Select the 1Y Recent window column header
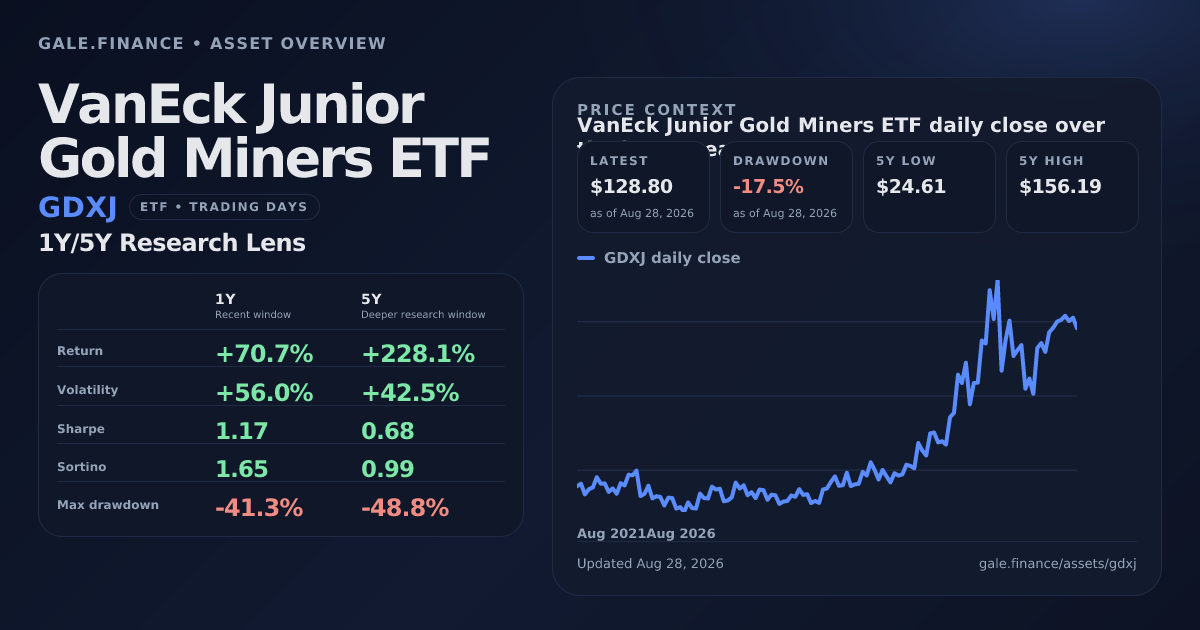 (x=253, y=305)
